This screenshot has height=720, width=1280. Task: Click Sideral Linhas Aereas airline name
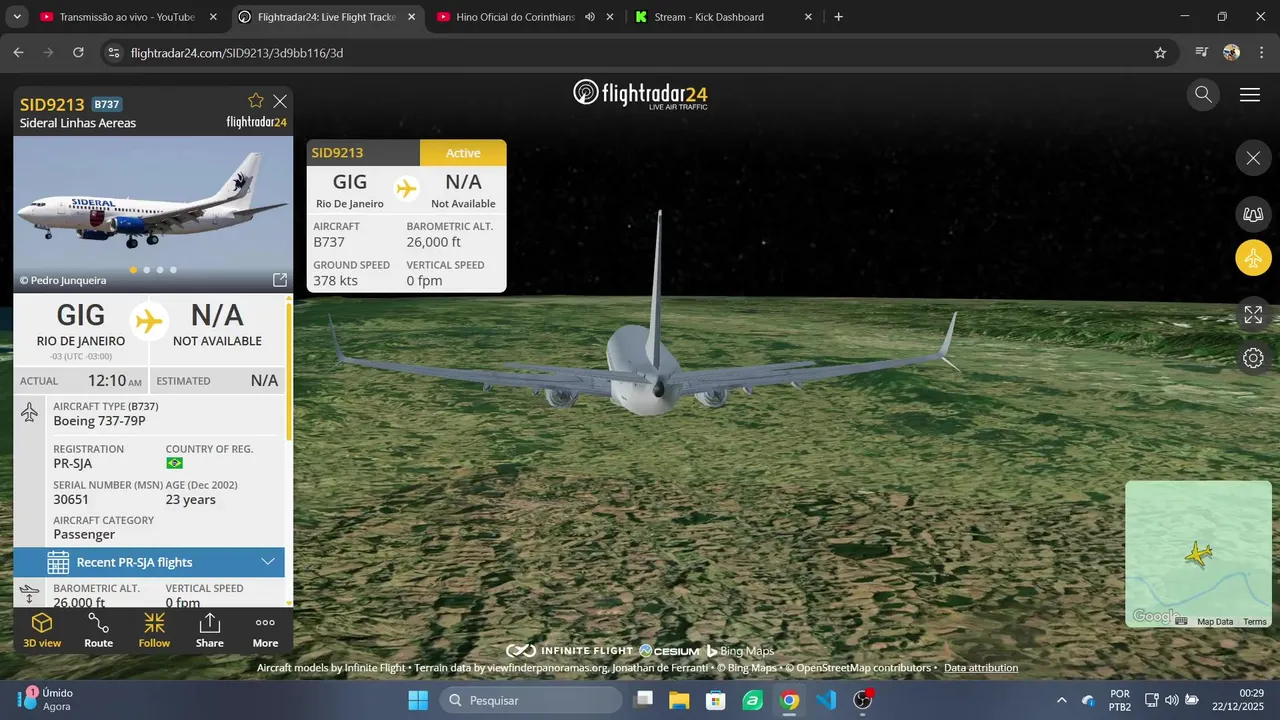78,123
